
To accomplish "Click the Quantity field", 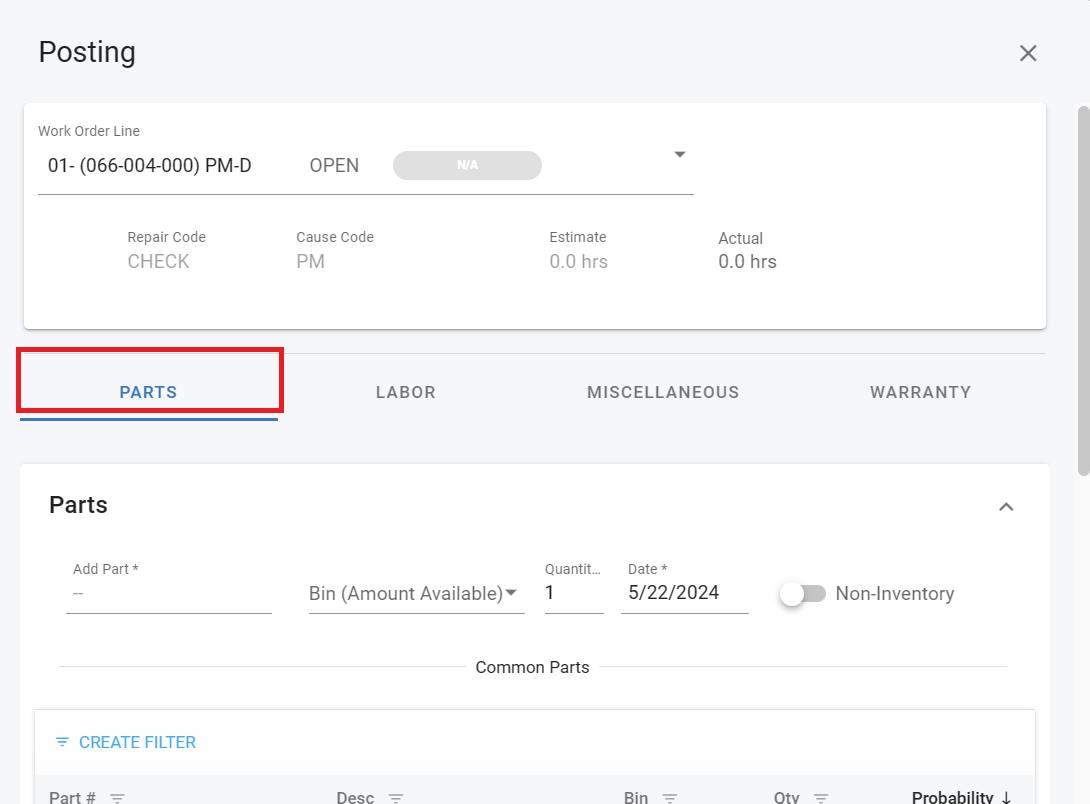I will click(x=573, y=593).
